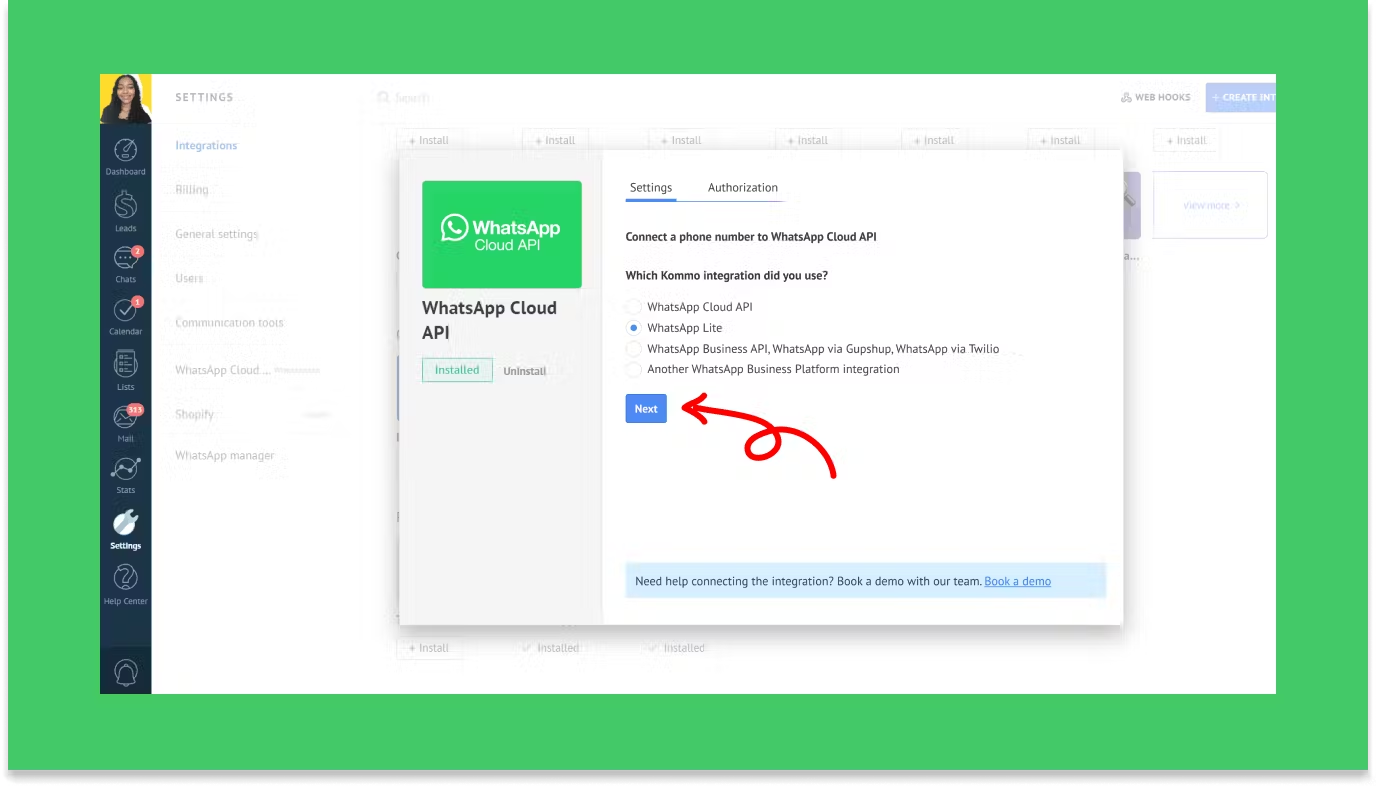Screen dimensions: 1376x786
Task: Click the Settings wrench icon in sidebar
Action: pos(126,523)
